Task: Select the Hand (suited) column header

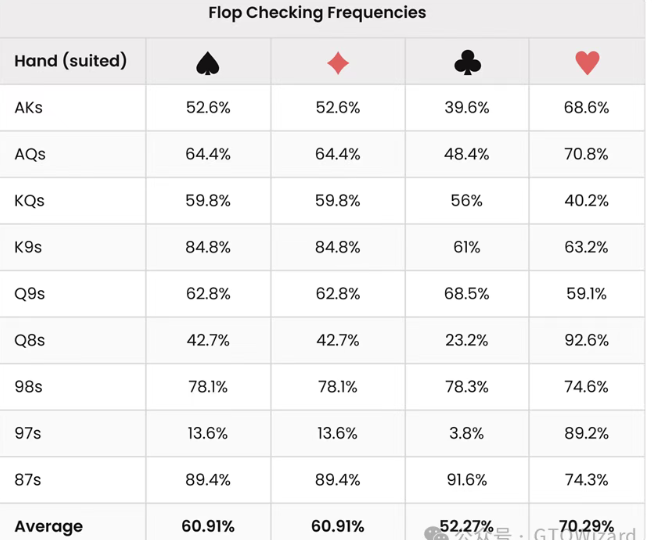Action: click(70, 61)
